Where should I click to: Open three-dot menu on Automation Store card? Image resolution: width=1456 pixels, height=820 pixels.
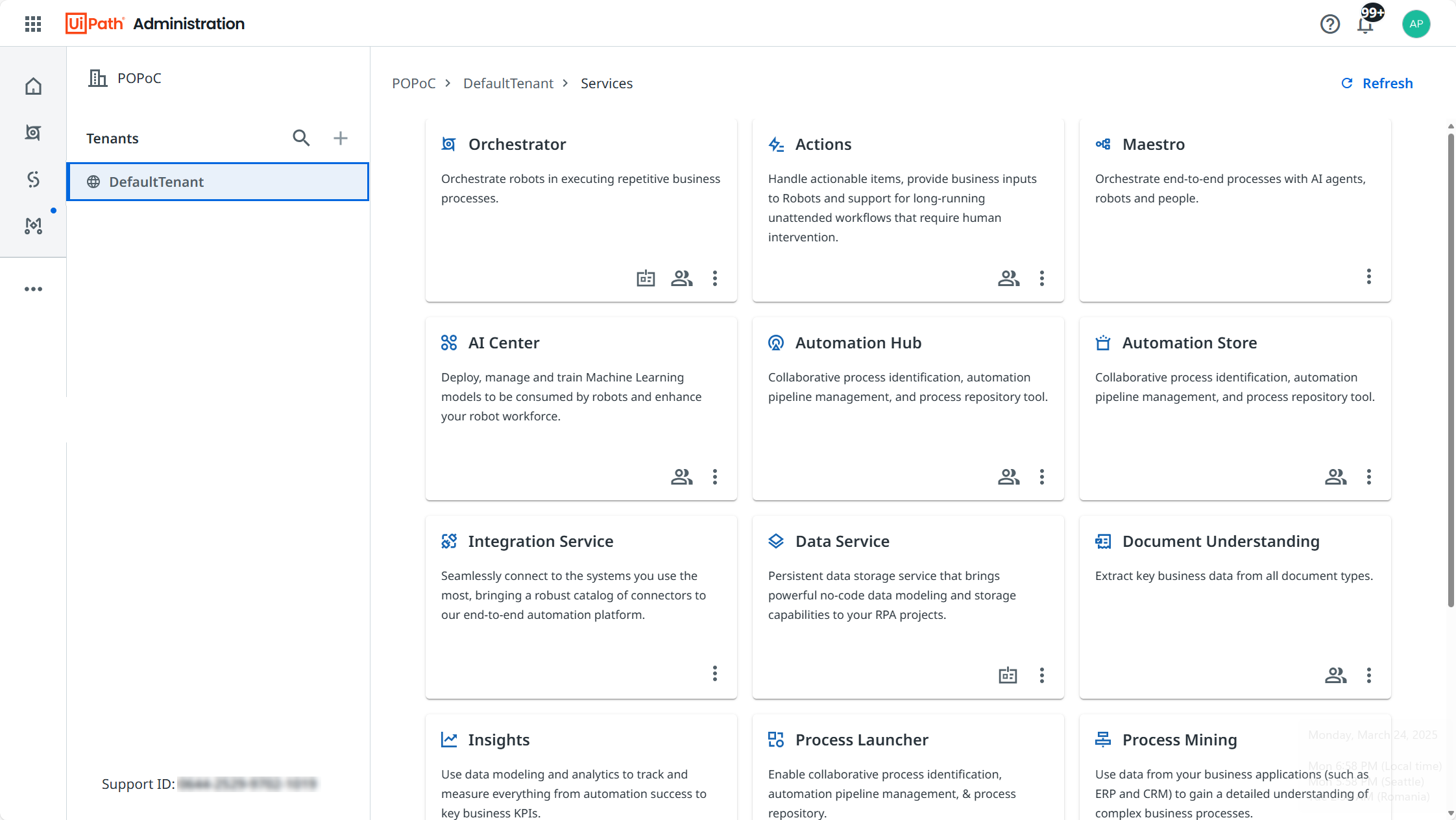coord(1369,477)
